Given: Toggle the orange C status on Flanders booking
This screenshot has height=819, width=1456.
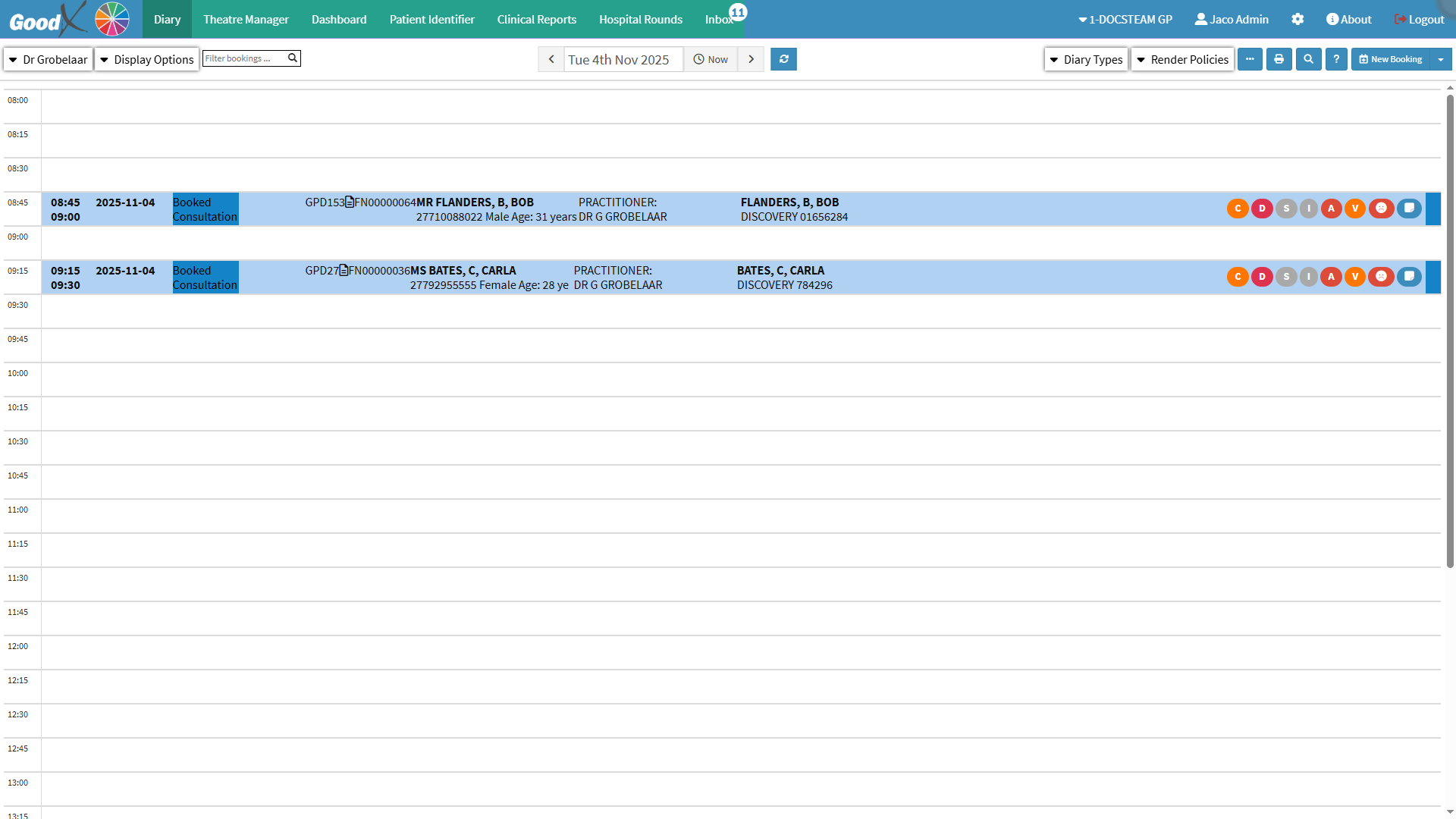Looking at the screenshot, I should [1238, 209].
